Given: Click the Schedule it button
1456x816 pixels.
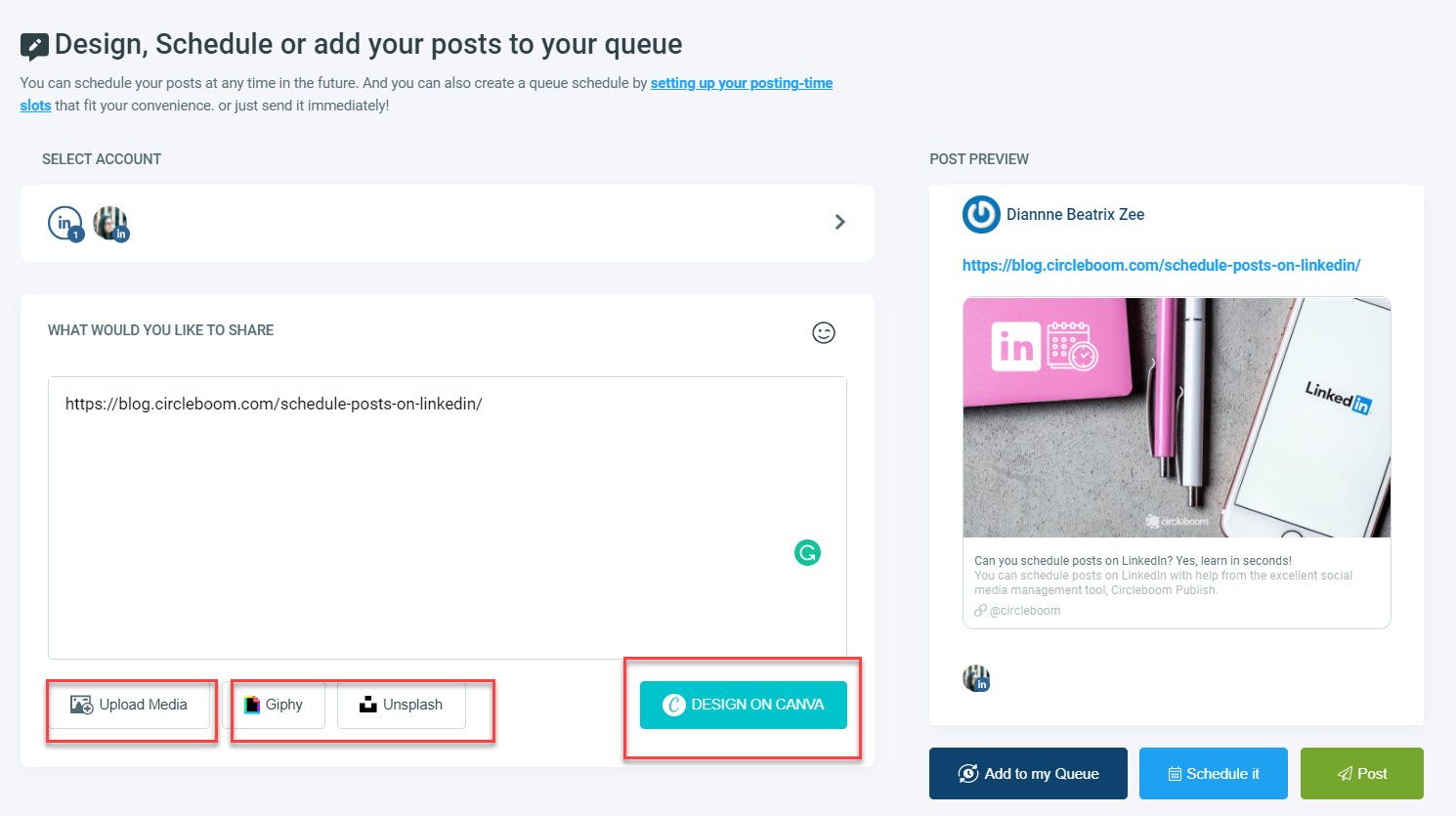Looking at the screenshot, I should pos(1213,773).
